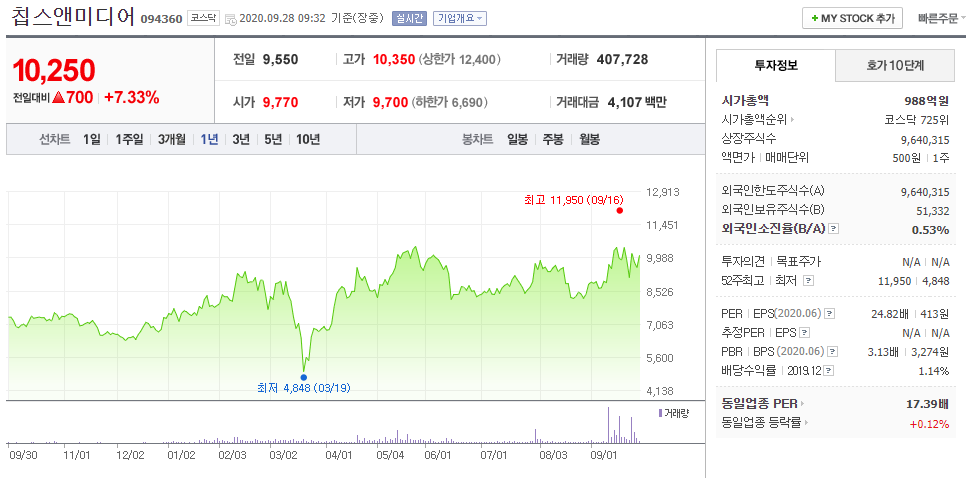Image resolution: width=974 pixels, height=478 pixels.
Task: Click the 동일업종 PER value 17.39배
Action: pos(927,404)
